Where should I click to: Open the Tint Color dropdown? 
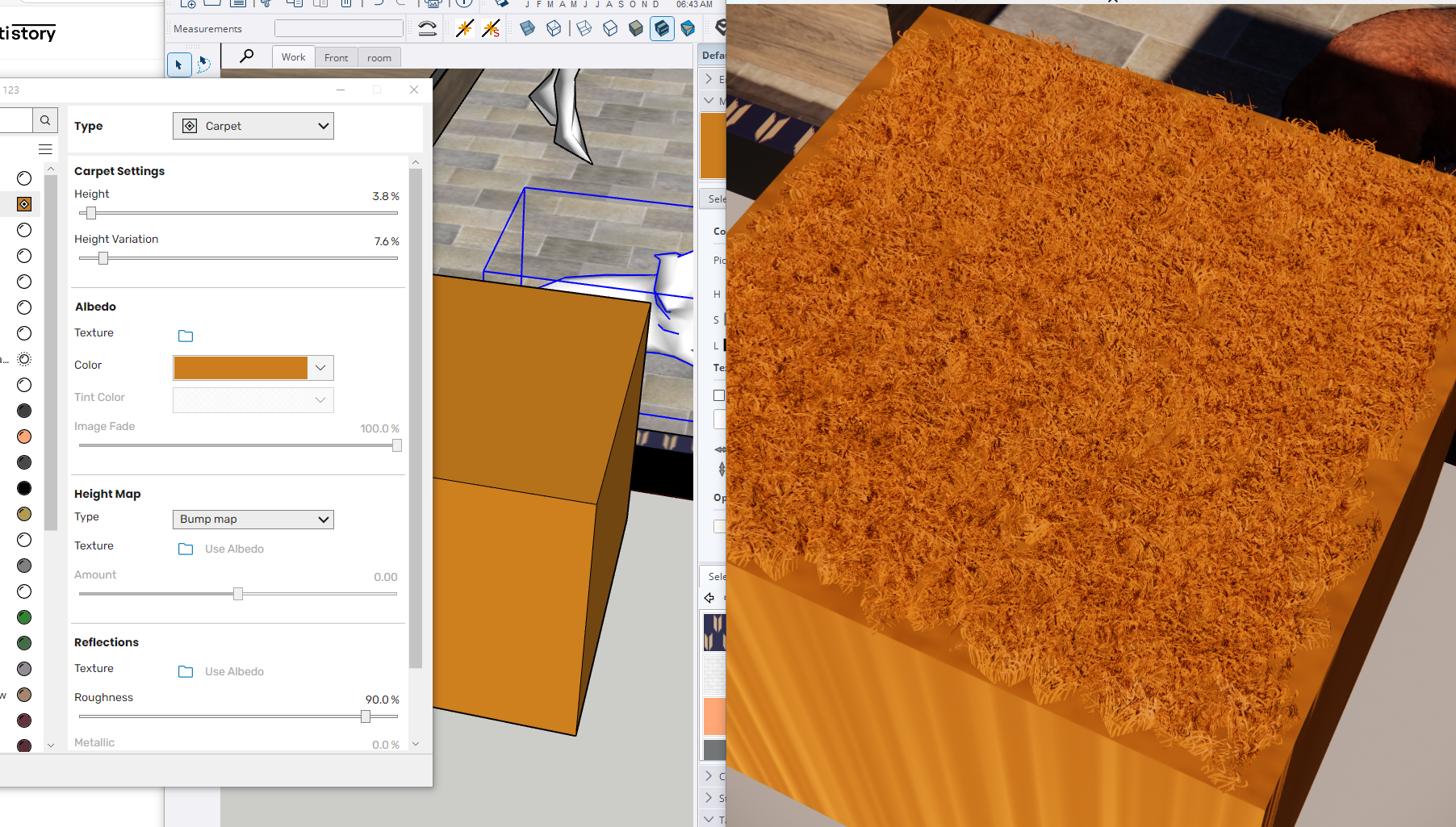[253, 400]
